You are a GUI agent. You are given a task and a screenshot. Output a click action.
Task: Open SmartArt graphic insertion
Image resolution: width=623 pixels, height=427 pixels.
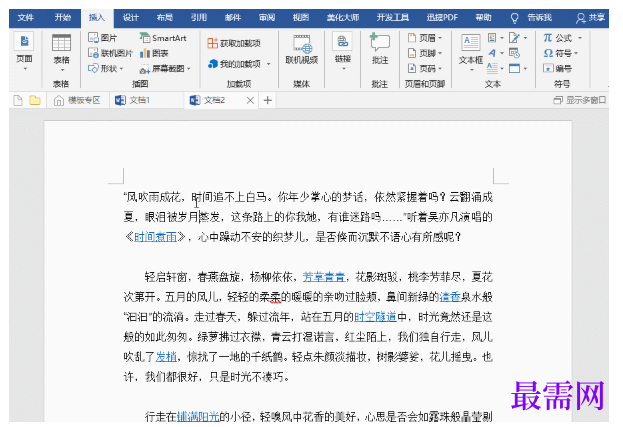tap(163, 38)
